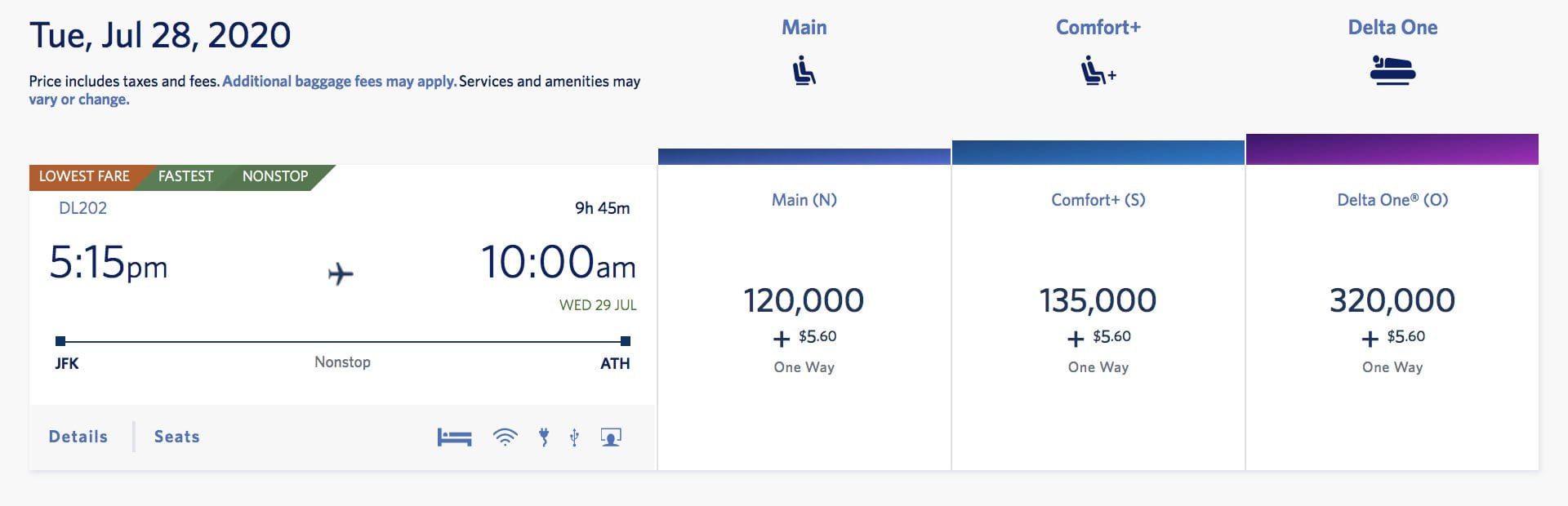
Task: View Seats for flight DL202
Action: (x=176, y=436)
